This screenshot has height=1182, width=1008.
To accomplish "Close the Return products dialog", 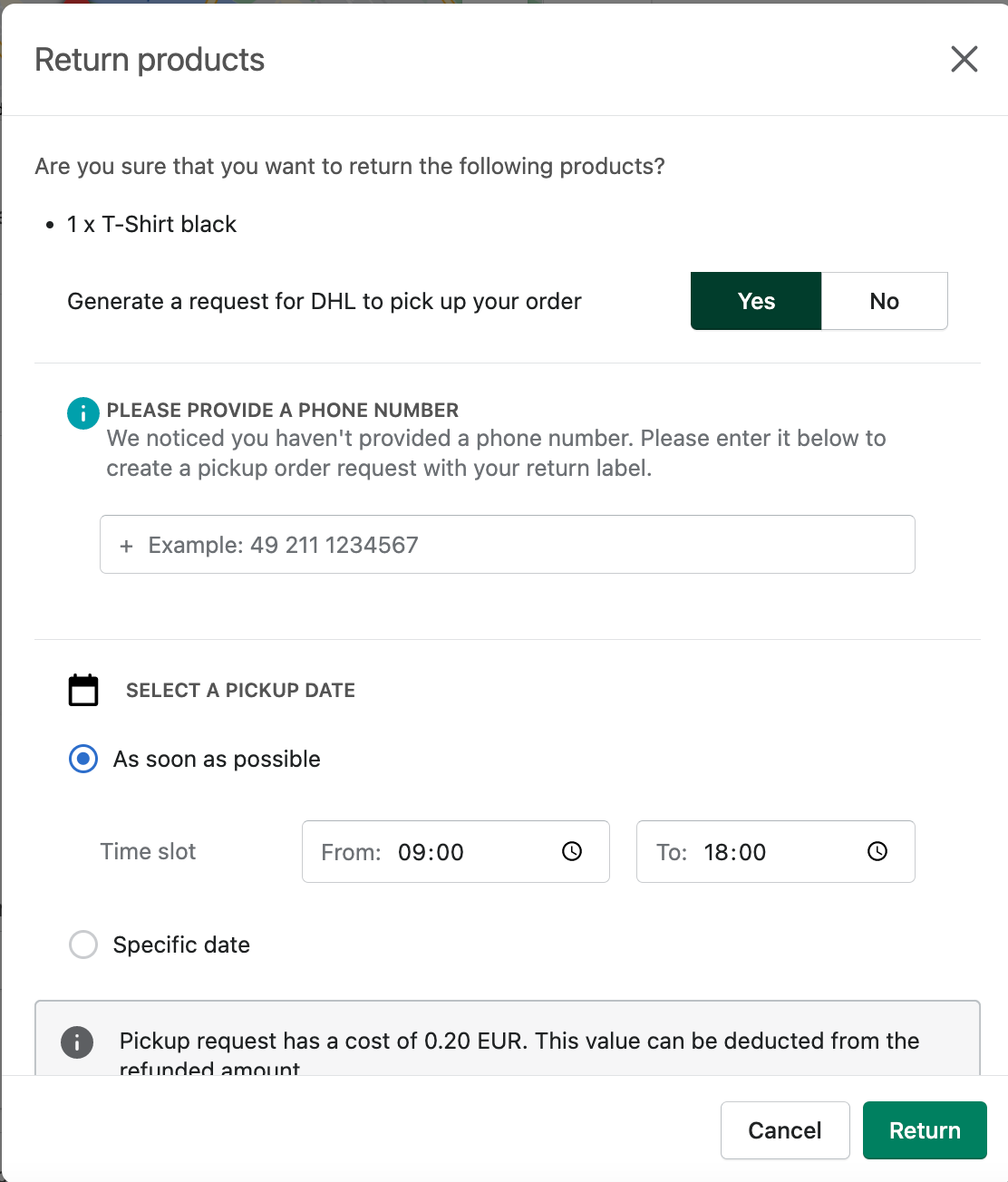I will [x=964, y=59].
